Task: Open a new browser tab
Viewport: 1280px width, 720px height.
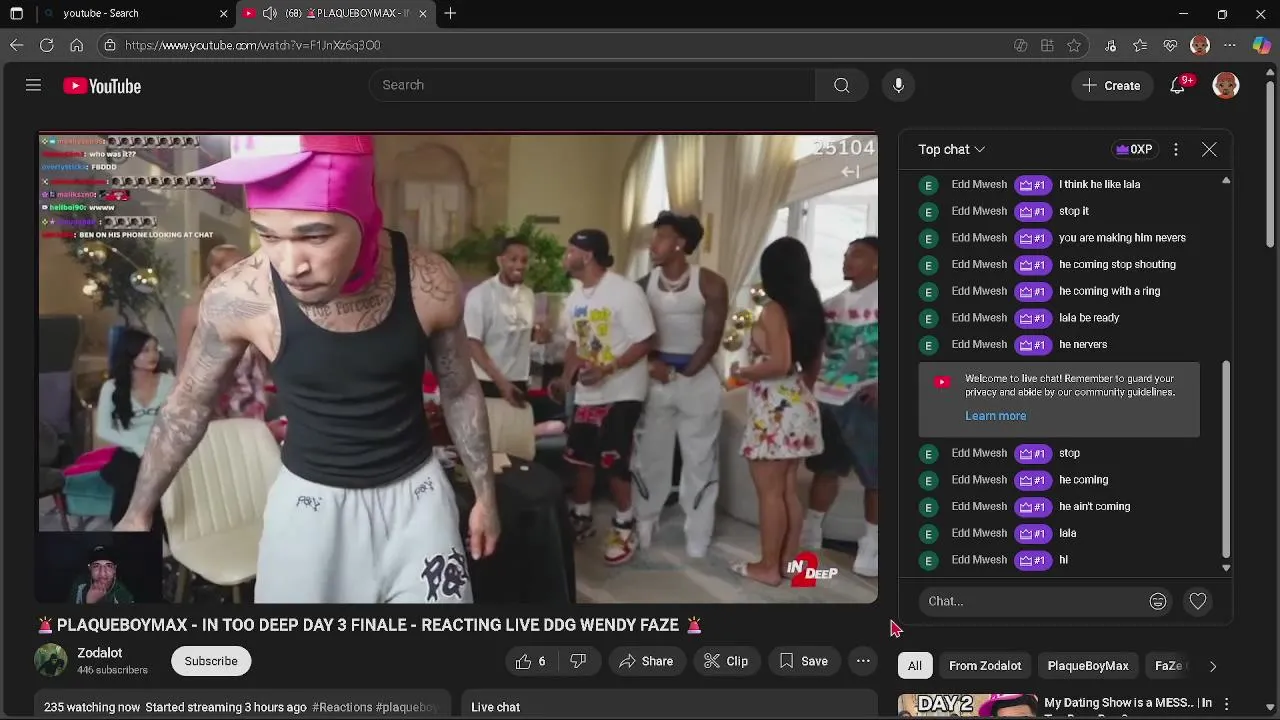Action: (x=450, y=14)
